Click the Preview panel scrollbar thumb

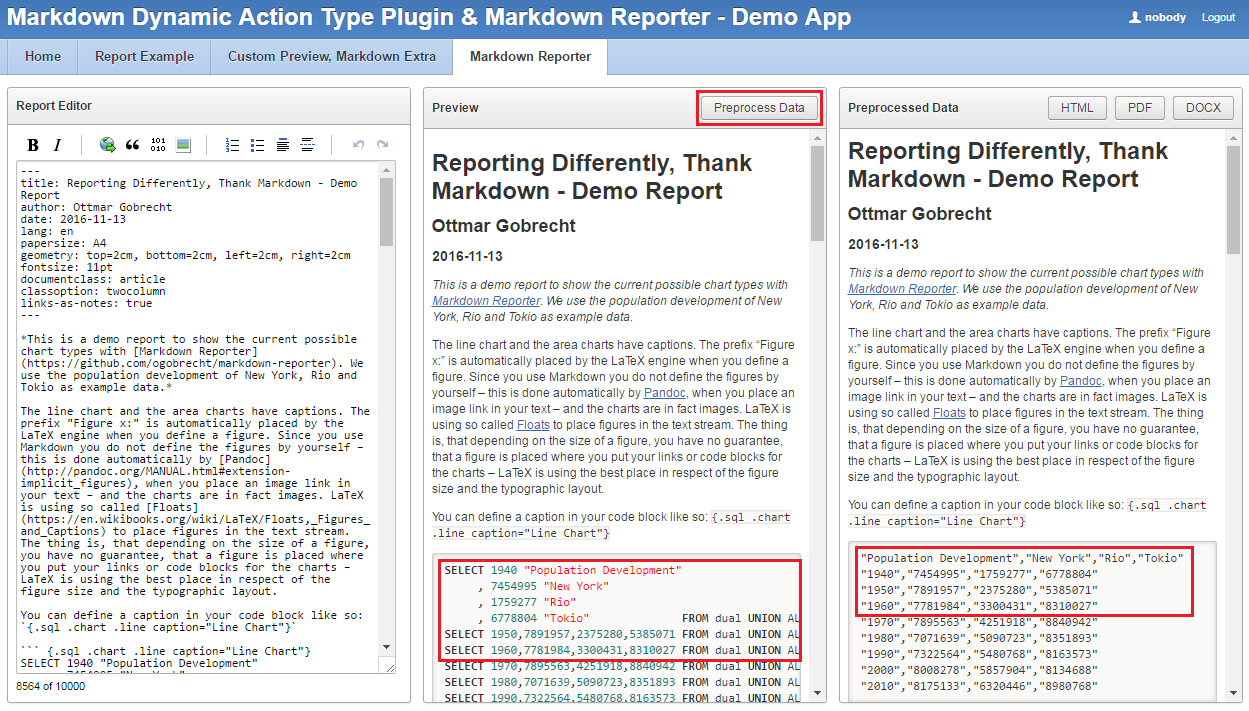[x=817, y=193]
